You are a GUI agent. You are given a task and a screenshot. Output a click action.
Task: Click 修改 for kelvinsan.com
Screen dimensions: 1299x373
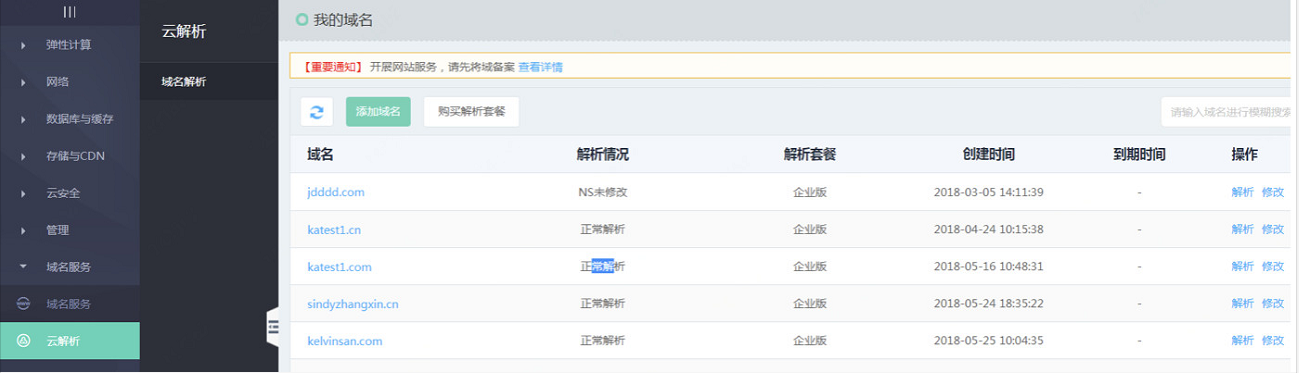pos(1273,341)
